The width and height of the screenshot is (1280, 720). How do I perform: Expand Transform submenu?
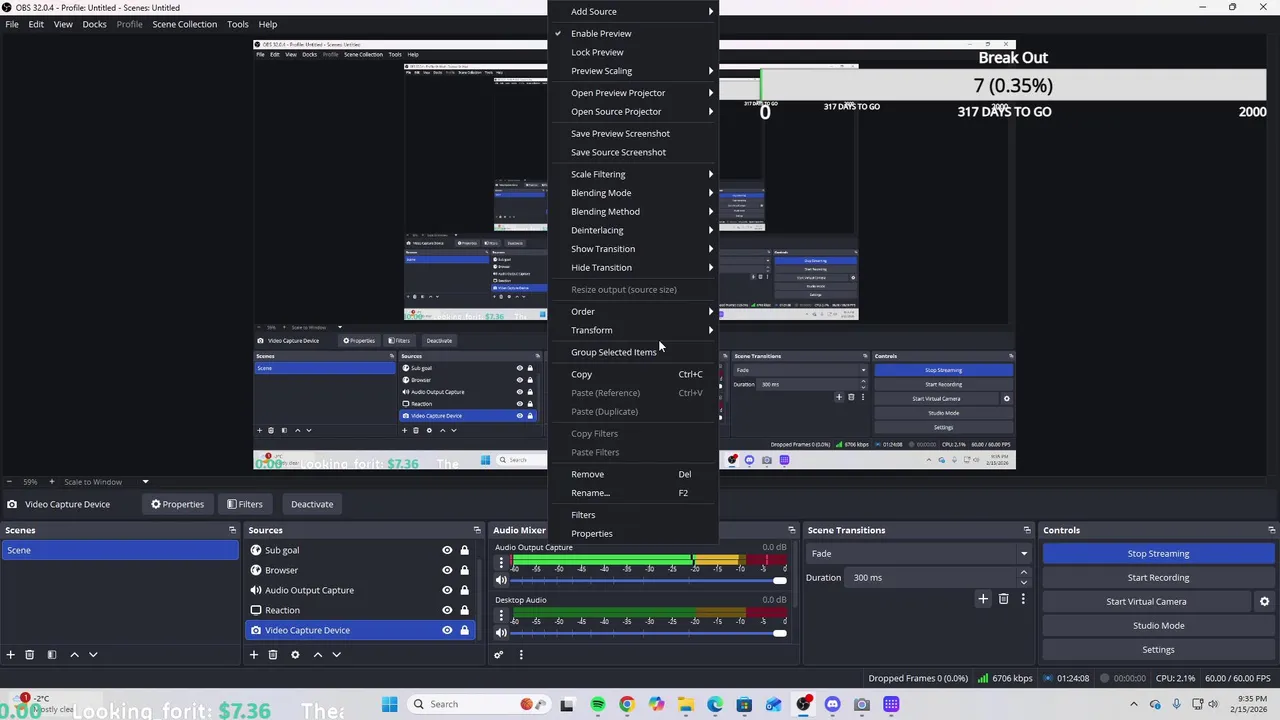tap(633, 330)
